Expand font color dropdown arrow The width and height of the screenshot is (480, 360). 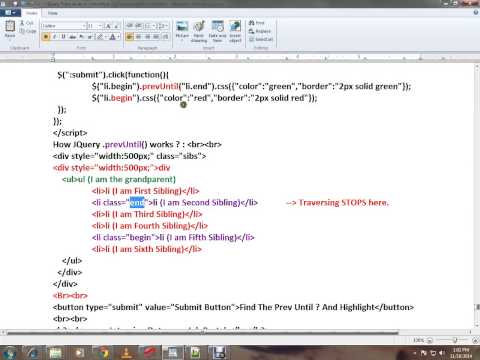(118, 37)
